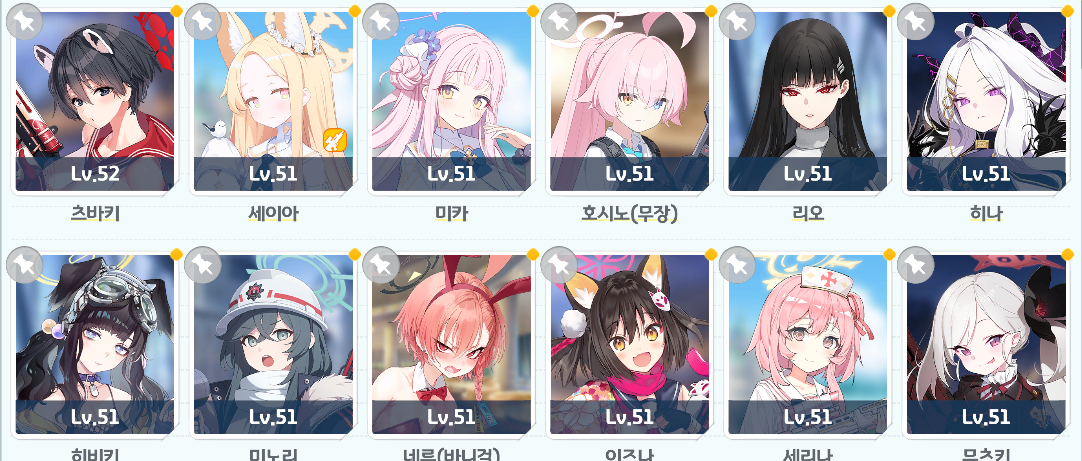Click the 호시노(무장) name label
1082x461 pixels.
(629, 214)
